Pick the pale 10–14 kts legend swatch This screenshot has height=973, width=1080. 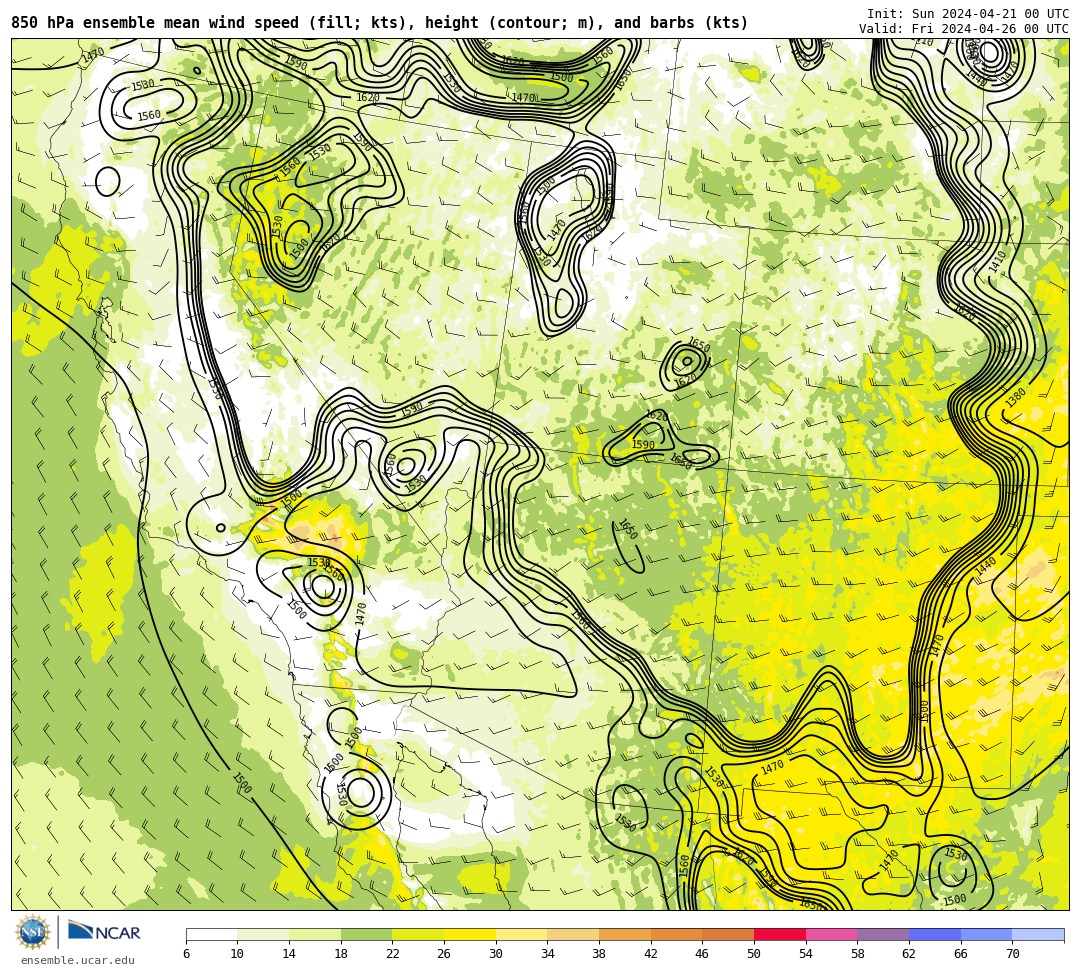[263, 934]
